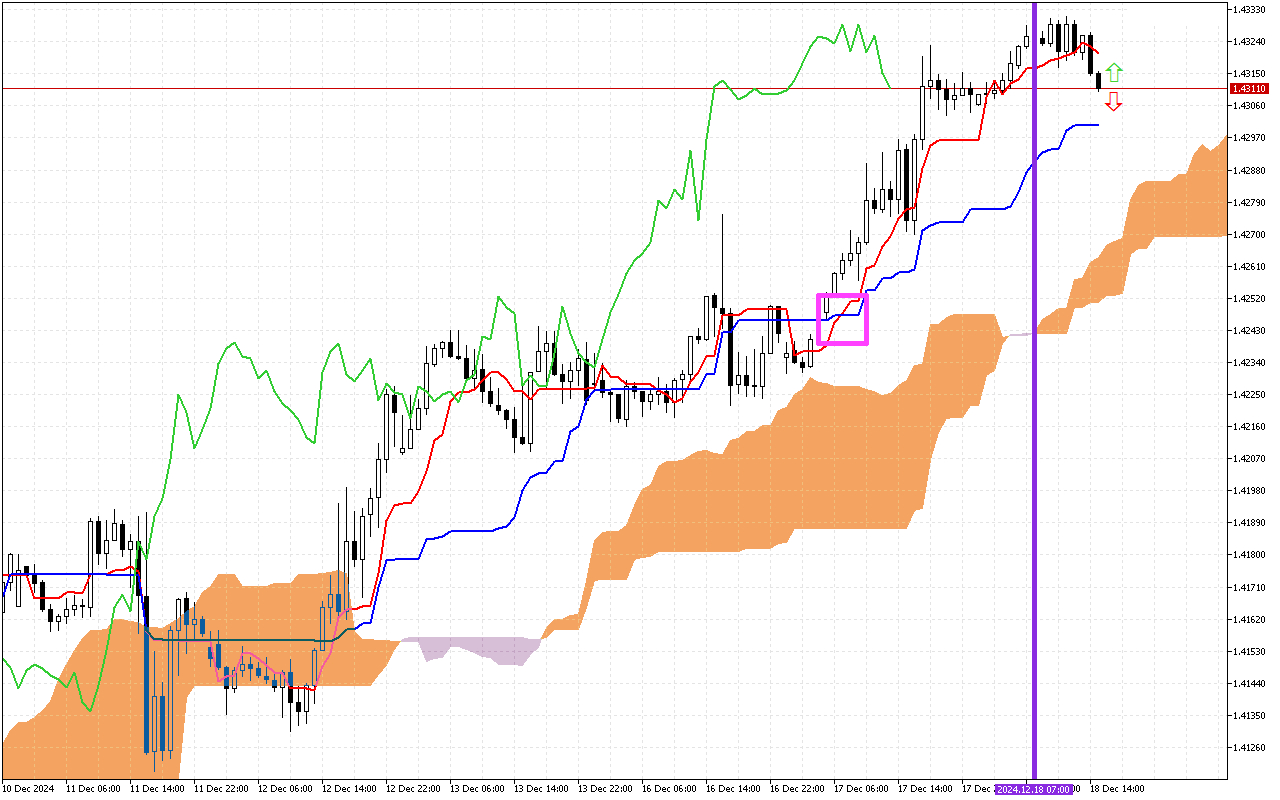Click the 17 Dec 06:00 time label
1280x800 pixels.
861,789
